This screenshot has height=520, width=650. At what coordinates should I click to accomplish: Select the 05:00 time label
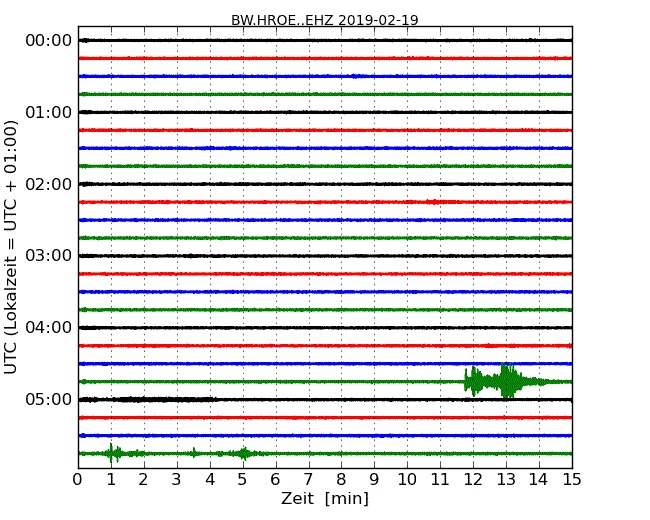tap(49, 399)
